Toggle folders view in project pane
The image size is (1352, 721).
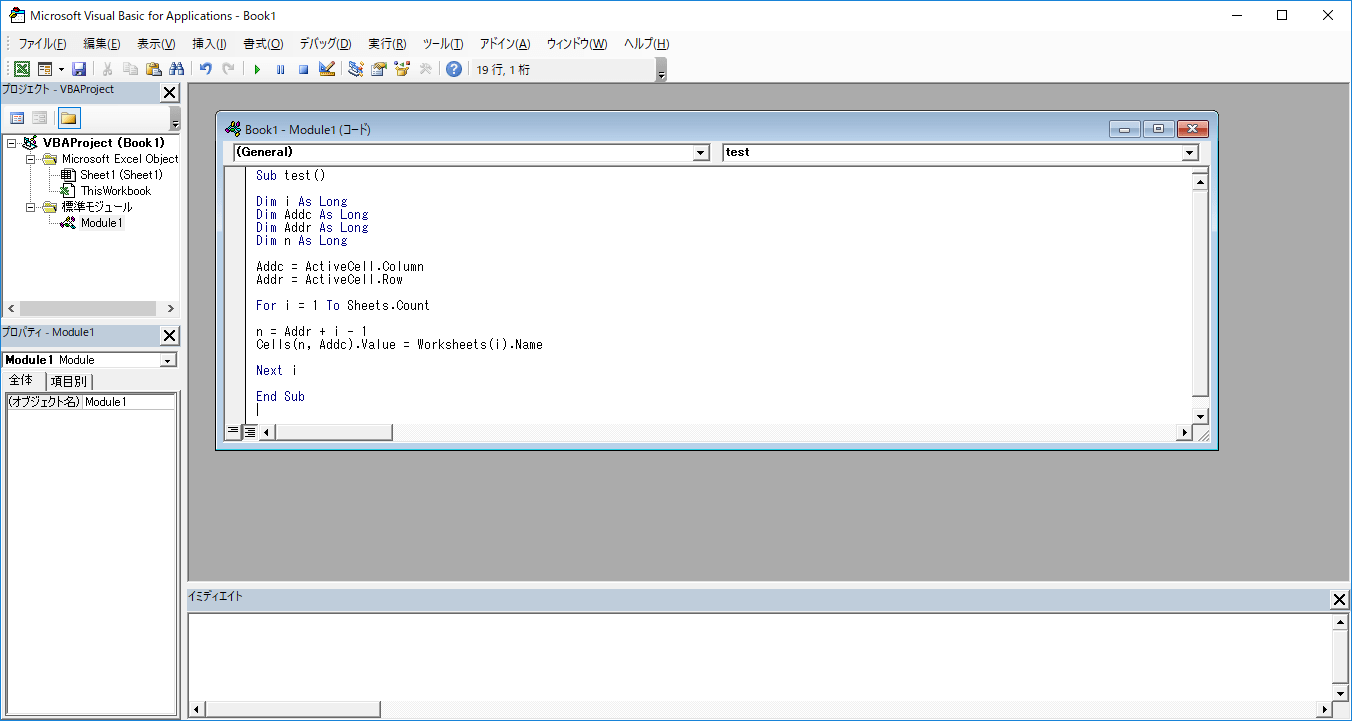tap(68, 118)
